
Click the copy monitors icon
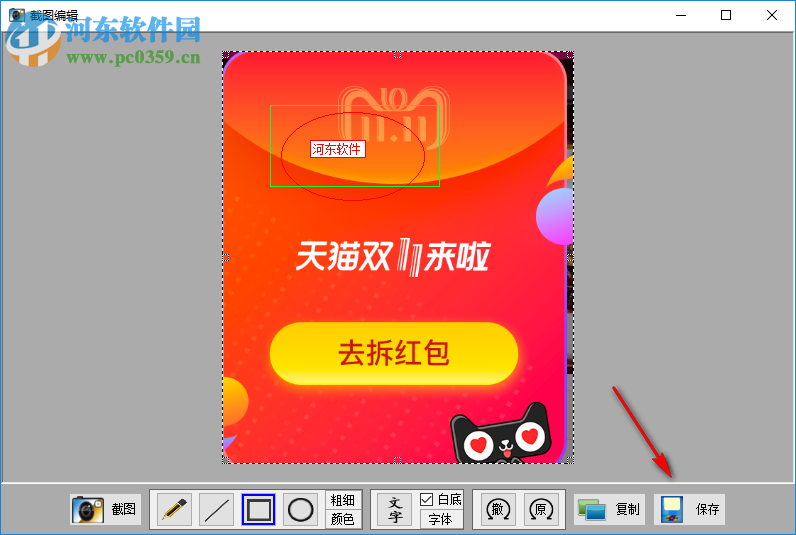(x=592, y=509)
